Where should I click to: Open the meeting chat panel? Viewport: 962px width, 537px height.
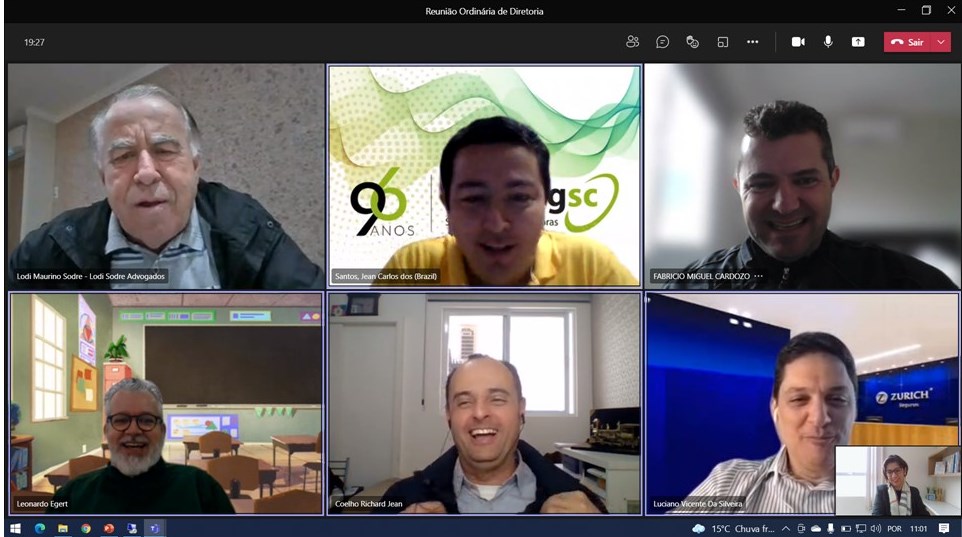pos(662,42)
